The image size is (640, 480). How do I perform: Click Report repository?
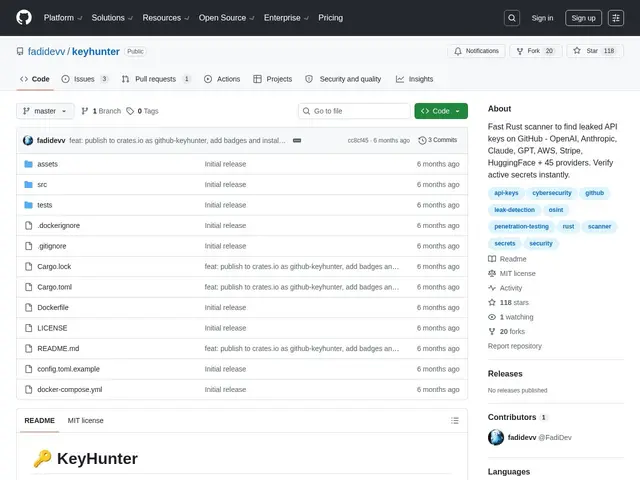[x=515, y=346]
